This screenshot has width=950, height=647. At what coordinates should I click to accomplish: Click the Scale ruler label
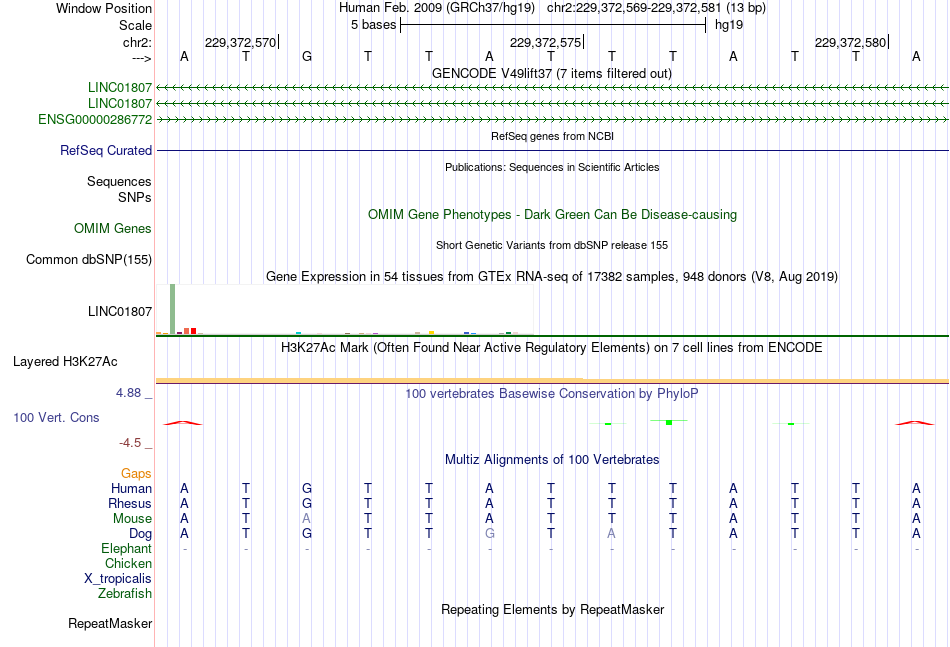136,25
